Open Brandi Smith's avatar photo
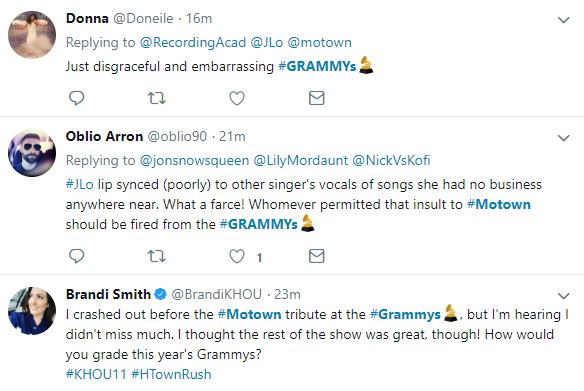The height and width of the screenshot is (391, 584). (x=32, y=311)
